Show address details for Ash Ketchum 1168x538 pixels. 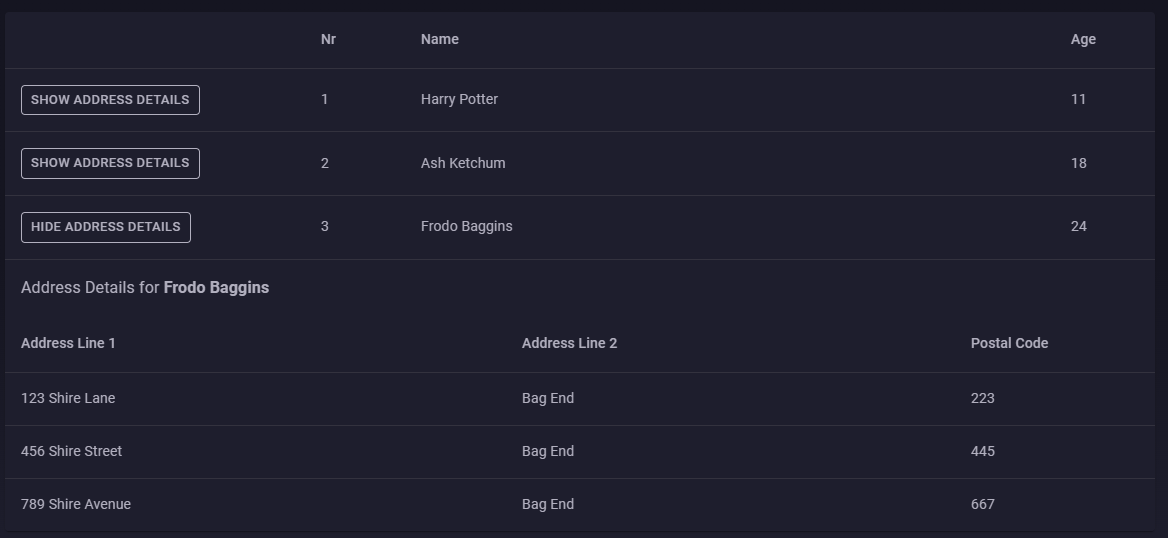(110, 163)
